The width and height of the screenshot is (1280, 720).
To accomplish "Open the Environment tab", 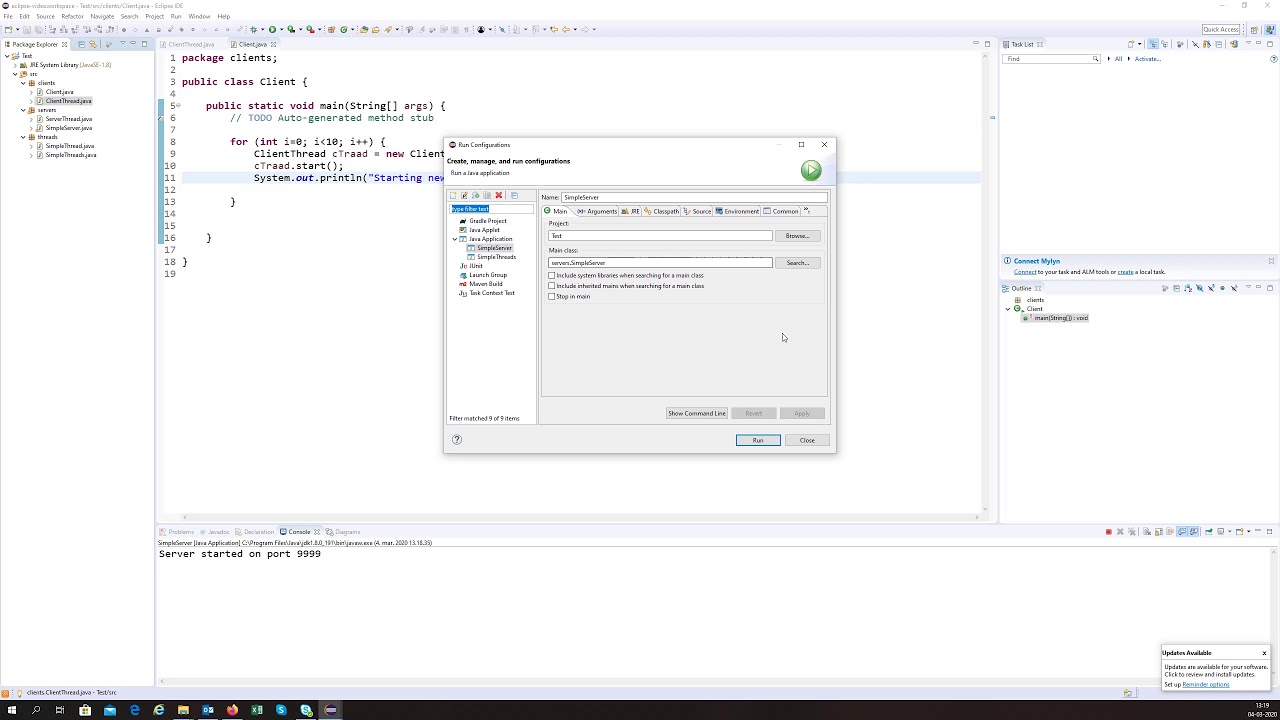I will (738, 211).
